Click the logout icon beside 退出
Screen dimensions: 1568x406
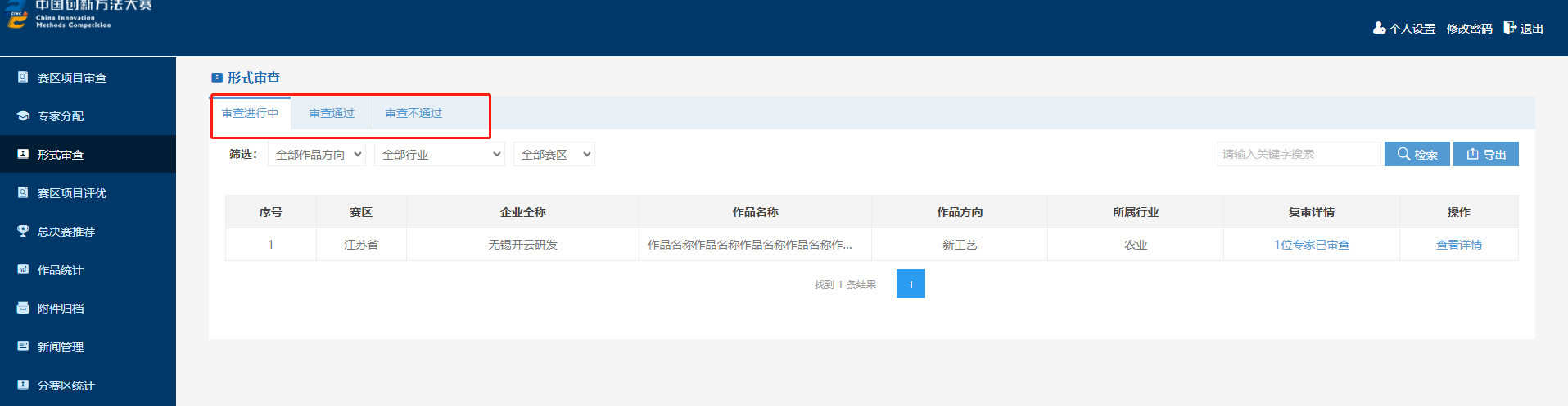[x=1510, y=28]
